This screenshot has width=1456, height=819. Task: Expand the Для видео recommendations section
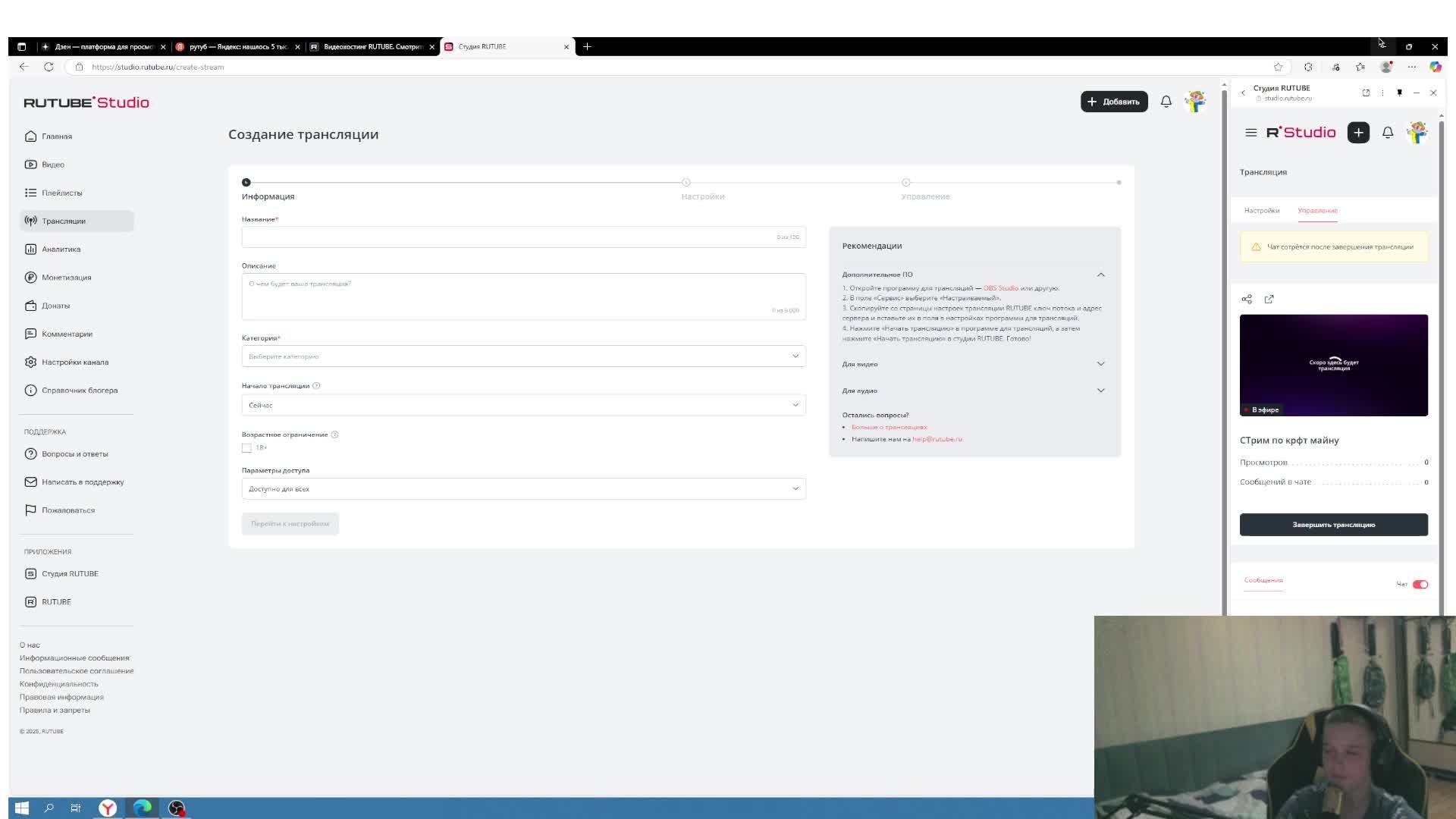pos(1100,364)
